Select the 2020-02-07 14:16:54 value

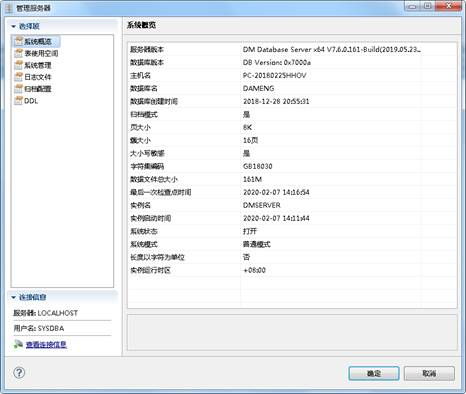pos(276,193)
